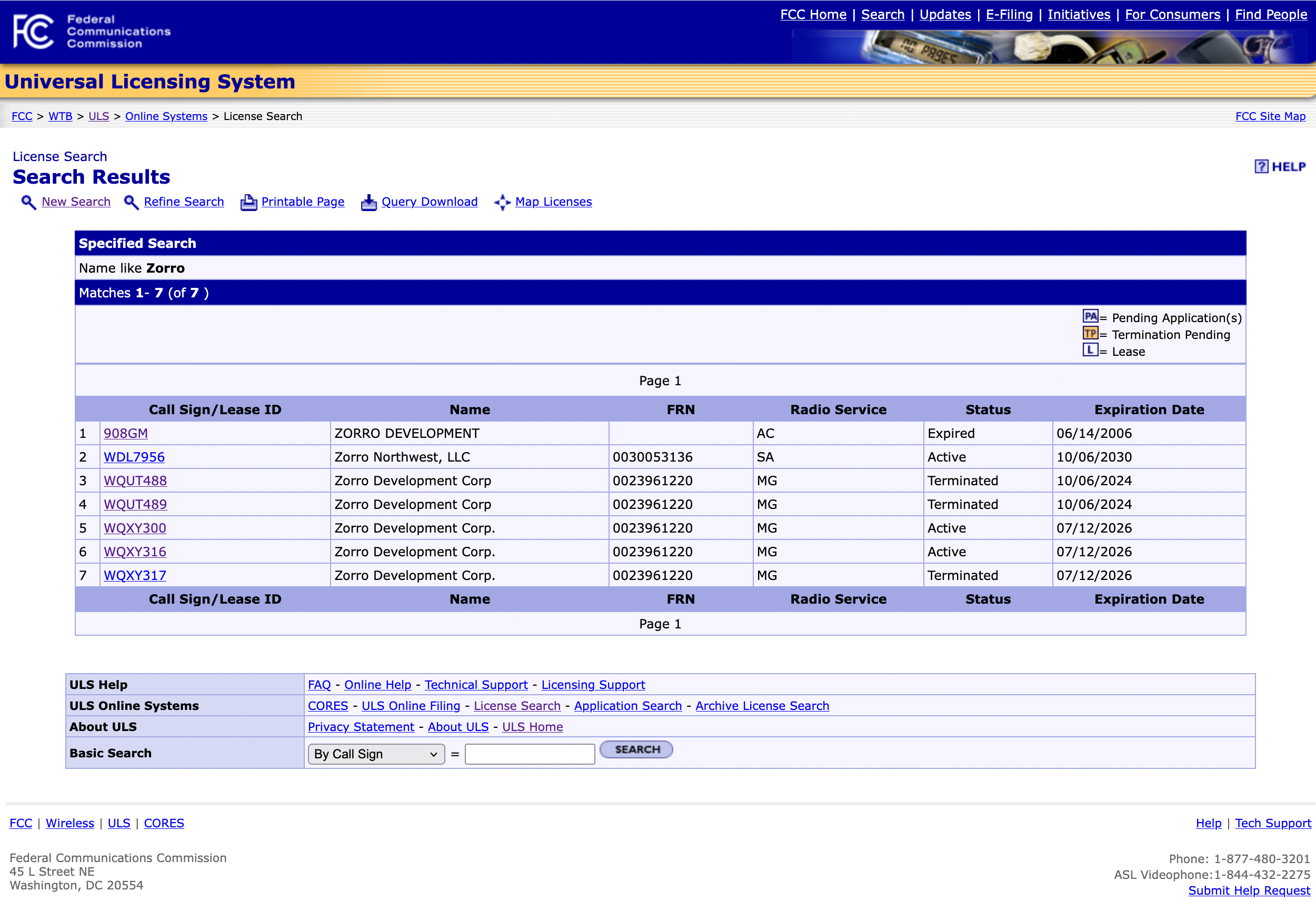Follow the Archive License Search link

762,706
